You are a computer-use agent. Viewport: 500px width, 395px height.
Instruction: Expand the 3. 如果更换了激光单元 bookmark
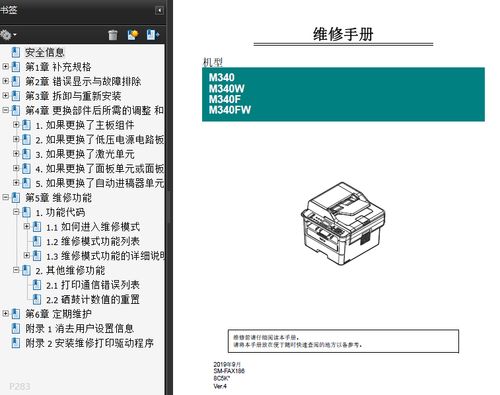point(16,154)
